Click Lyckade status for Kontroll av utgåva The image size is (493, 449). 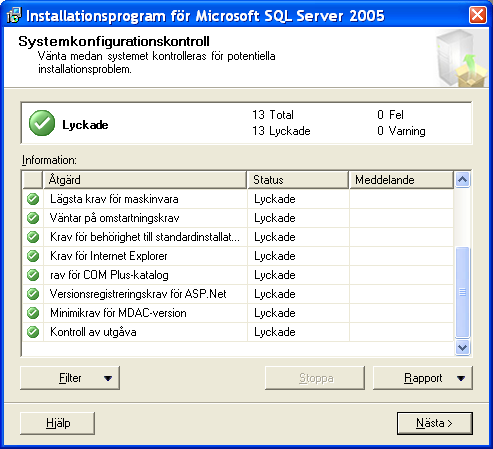pos(275,332)
